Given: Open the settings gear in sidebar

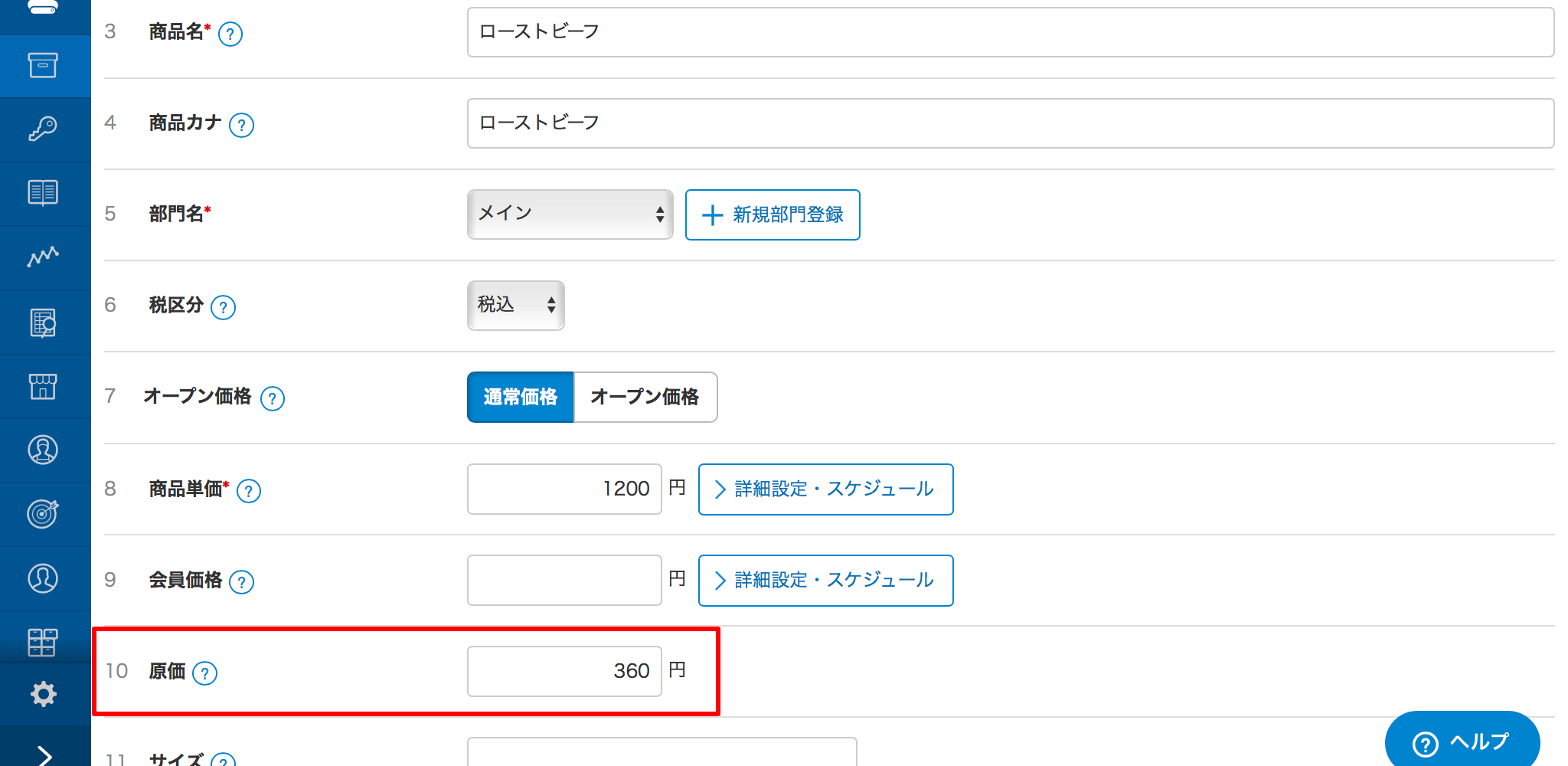Looking at the screenshot, I should (x=43, y=694).
